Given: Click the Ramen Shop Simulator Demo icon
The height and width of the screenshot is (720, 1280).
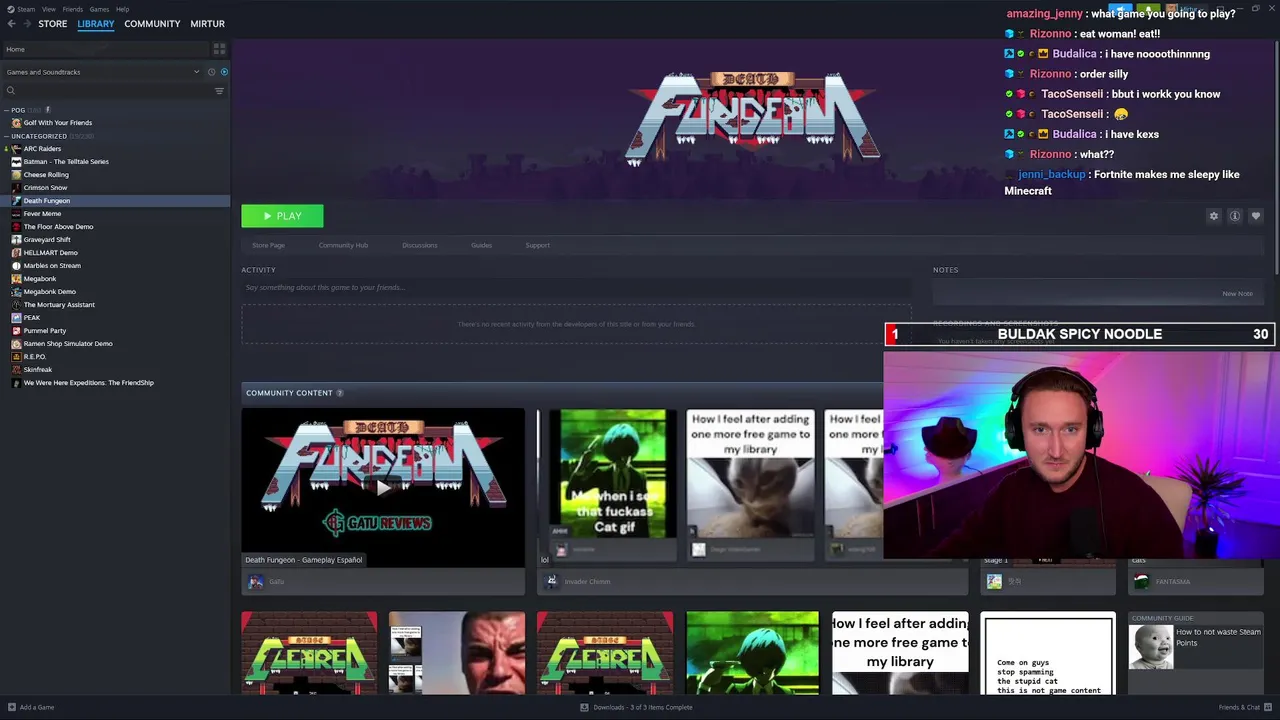Looking at the screenshot, I should click(x=16, y=344).
